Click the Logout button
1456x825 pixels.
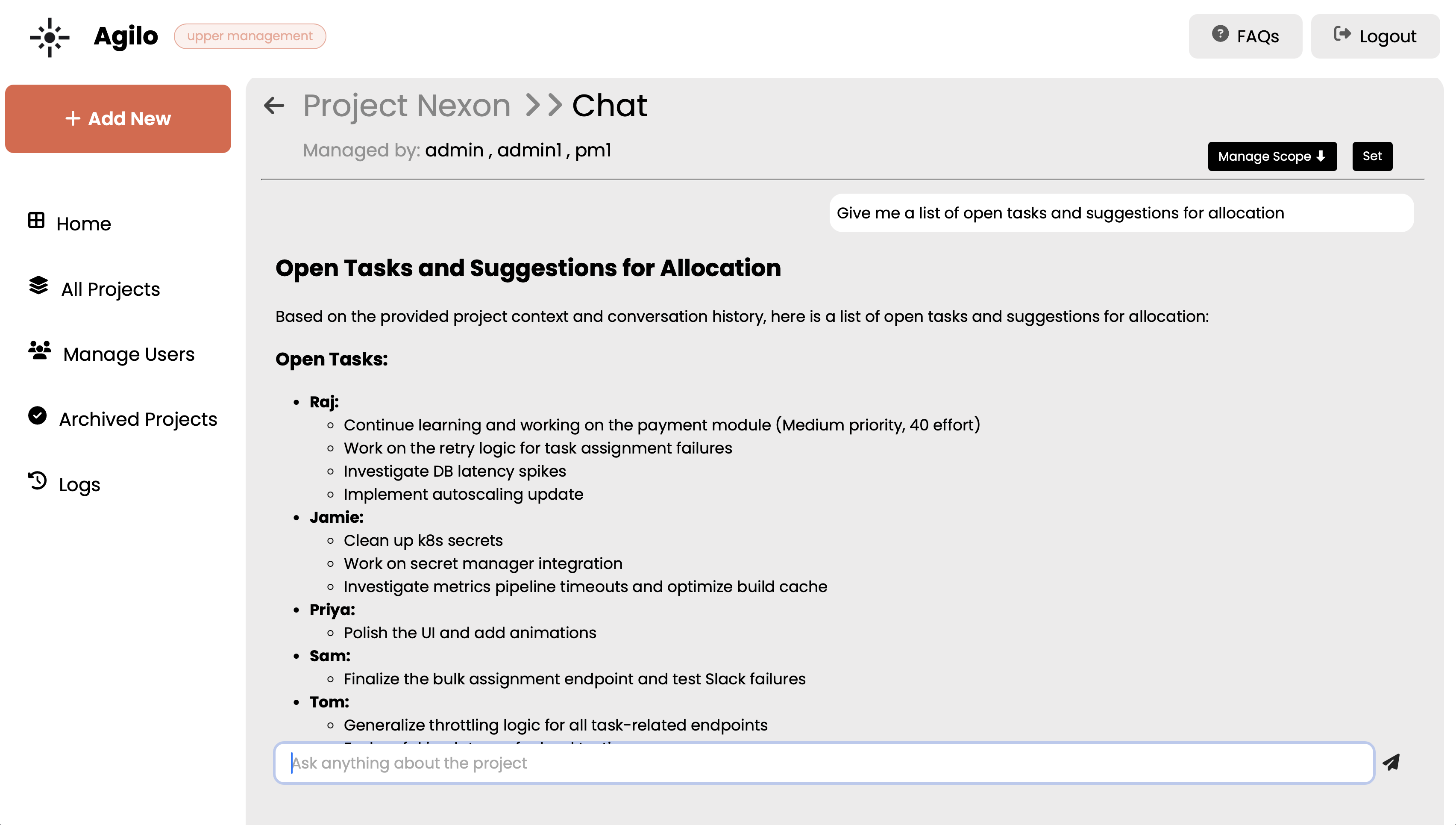click(1375, 37)
